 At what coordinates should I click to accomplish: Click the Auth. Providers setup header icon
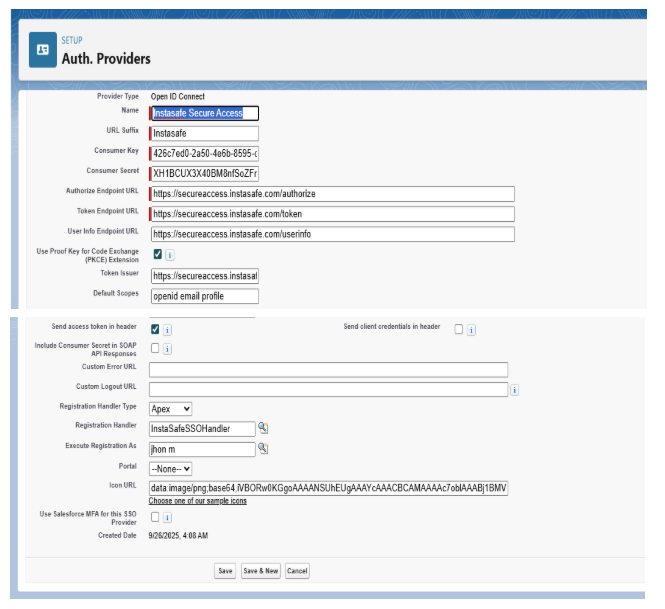[43, 49]
